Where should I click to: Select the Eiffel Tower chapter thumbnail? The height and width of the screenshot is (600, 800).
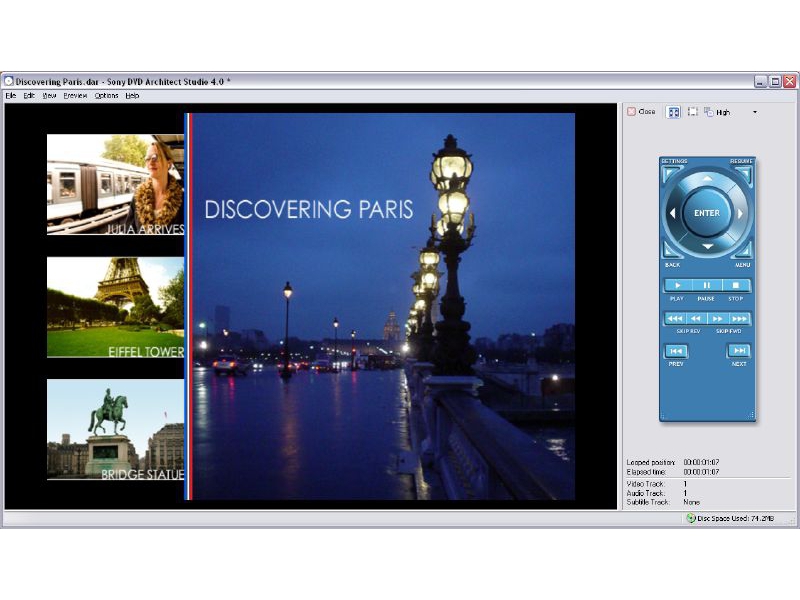(x=115, y=307)
